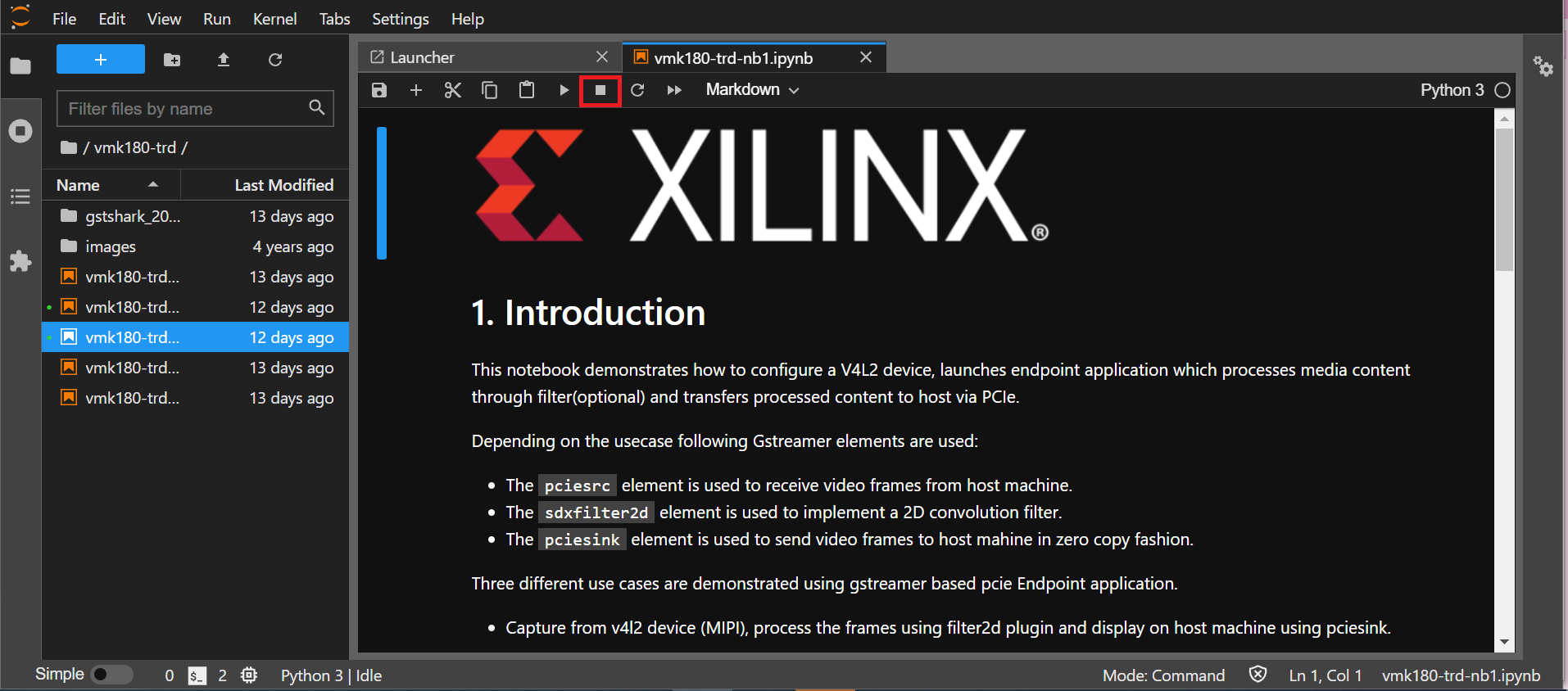This screenshot has width=1568, height=691.
Task: Click the blue New Launcher button
Action: coord(101,60)
